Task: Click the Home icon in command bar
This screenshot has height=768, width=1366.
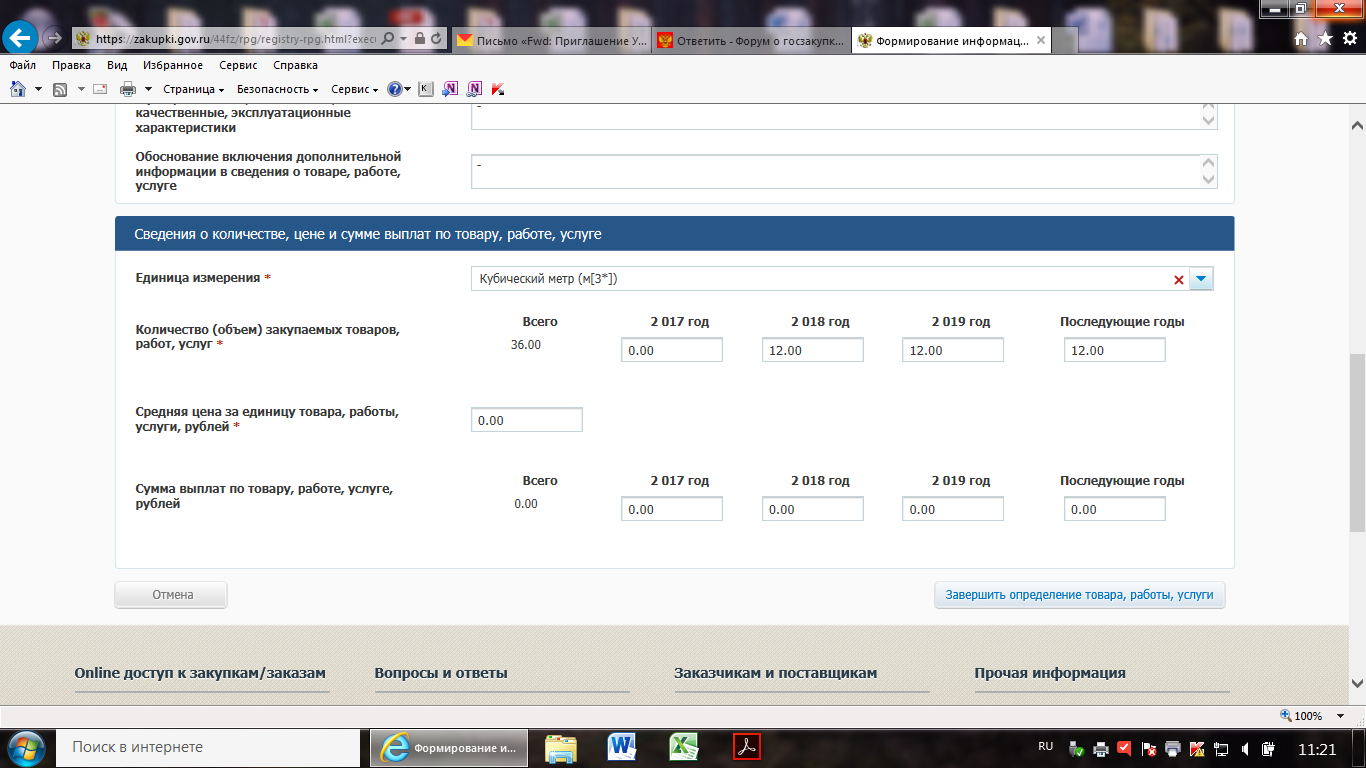Action: click(x=18, y=89)
